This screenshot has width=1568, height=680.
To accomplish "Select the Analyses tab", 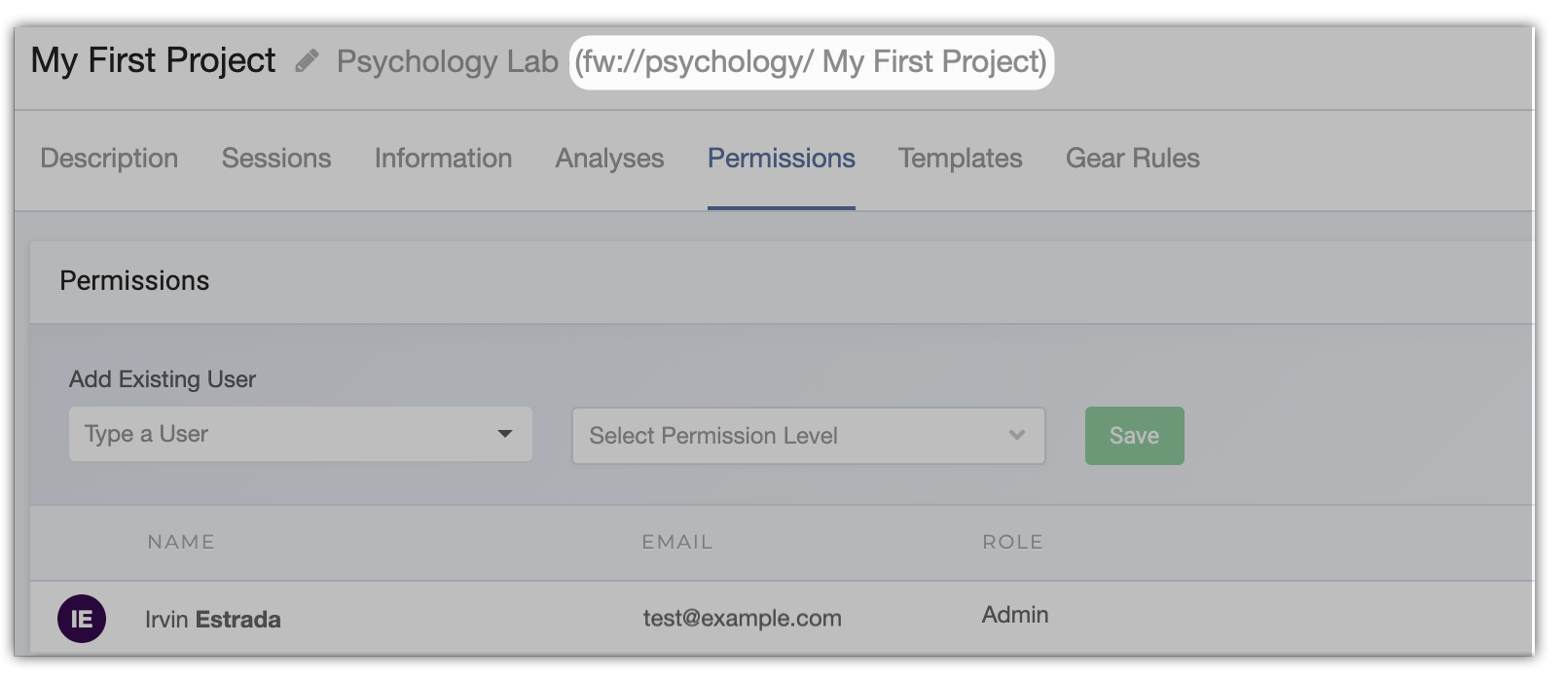I will tap(609, 159).
